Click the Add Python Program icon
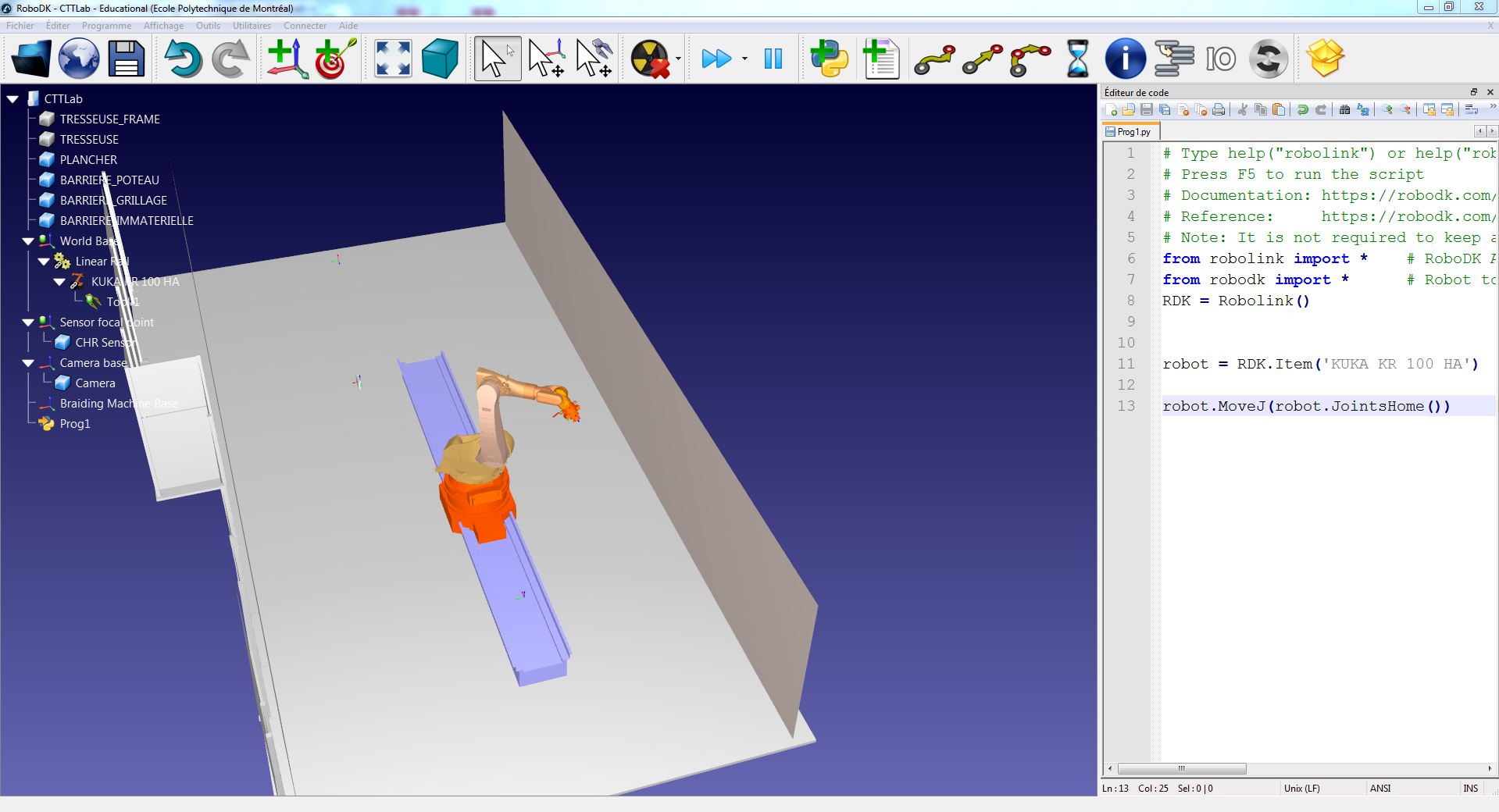 point(829,59)
